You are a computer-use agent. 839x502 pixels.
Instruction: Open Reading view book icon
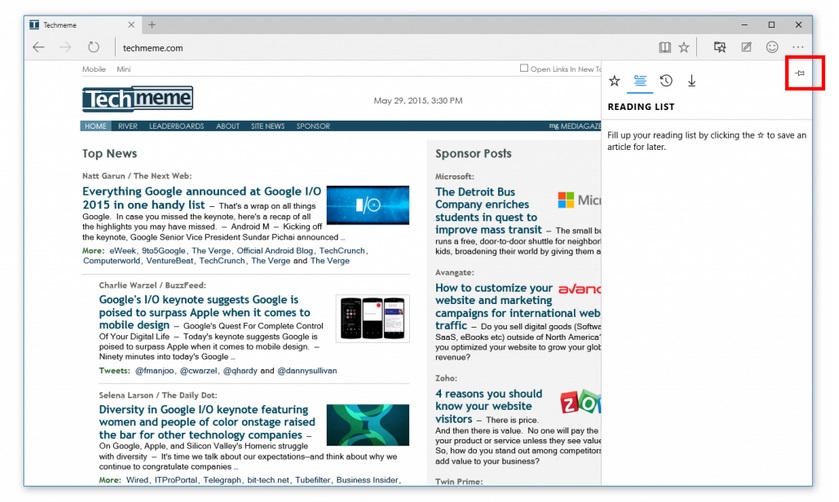tap(665, 48)
